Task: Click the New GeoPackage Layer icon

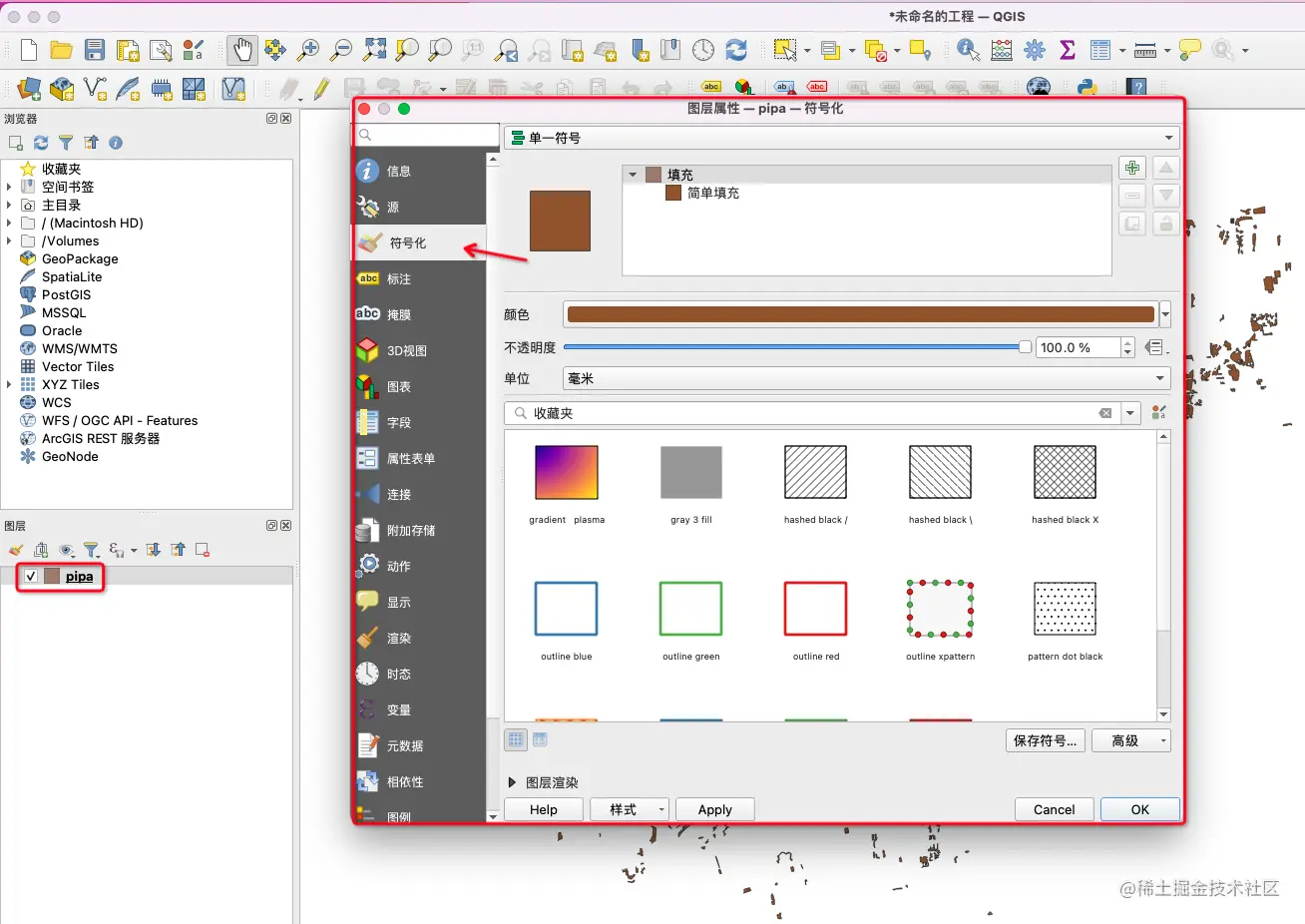Action: tap(62, 89)
